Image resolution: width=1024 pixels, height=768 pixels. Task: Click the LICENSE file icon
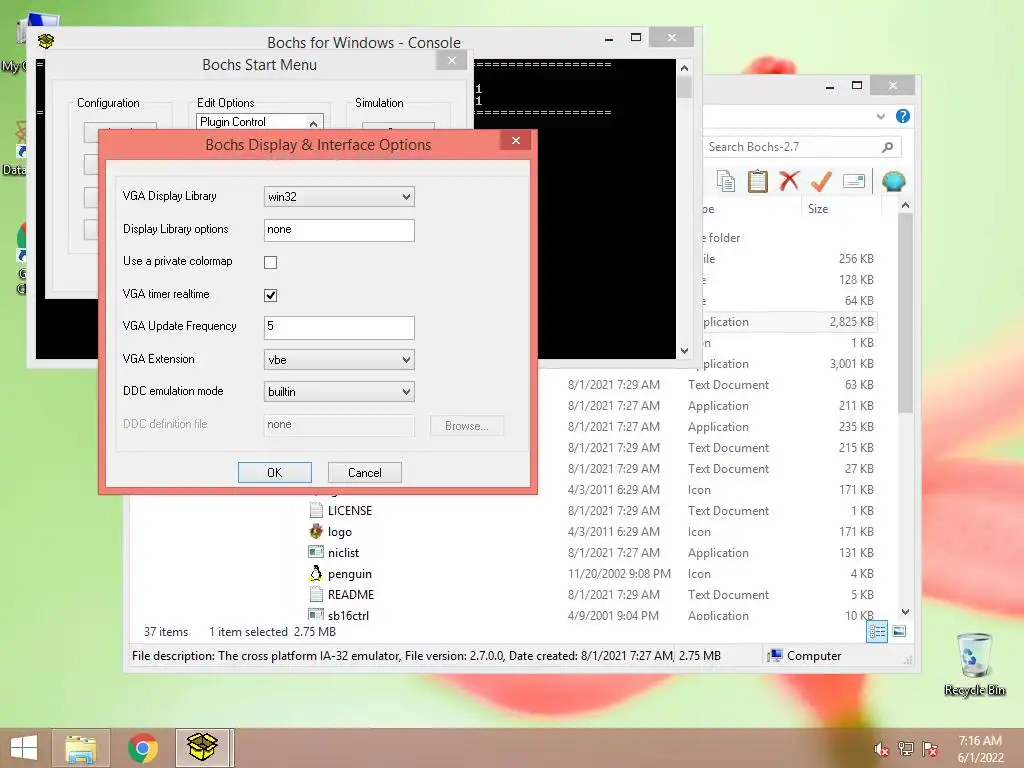316,510
